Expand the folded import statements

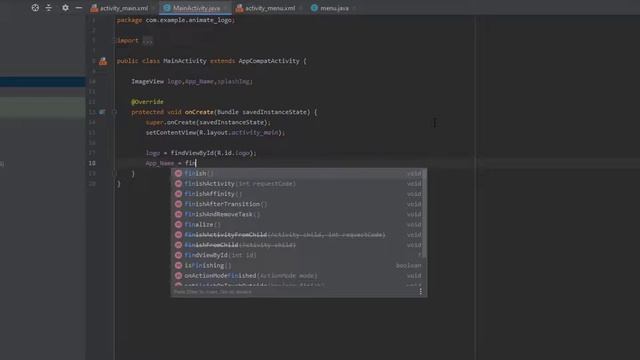click(x=147, y=40)
